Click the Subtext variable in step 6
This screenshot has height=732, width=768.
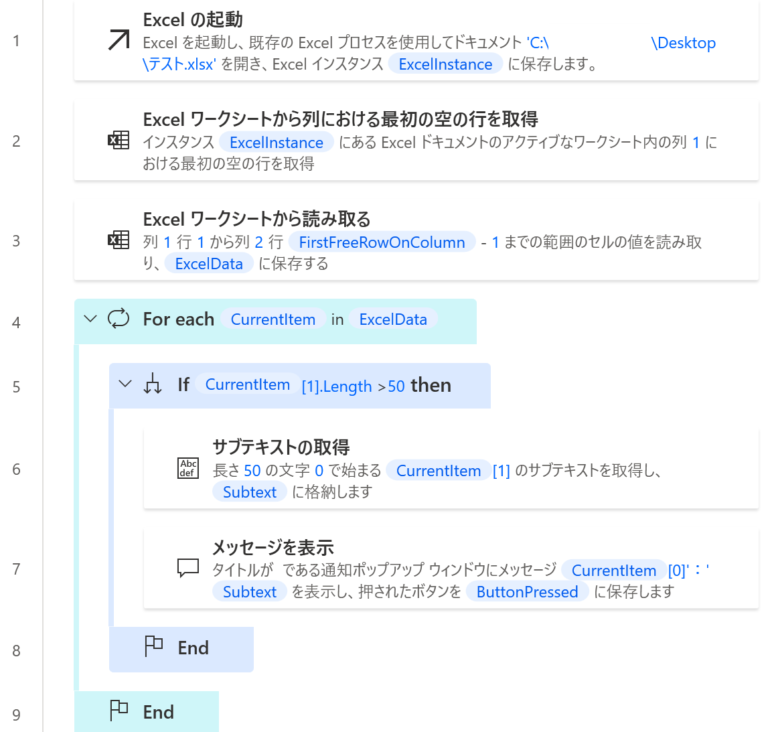click(x=250, y=491)
